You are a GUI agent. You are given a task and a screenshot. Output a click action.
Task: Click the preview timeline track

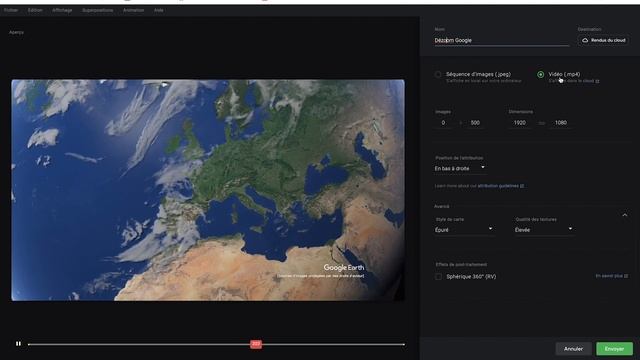pos(216,344)
